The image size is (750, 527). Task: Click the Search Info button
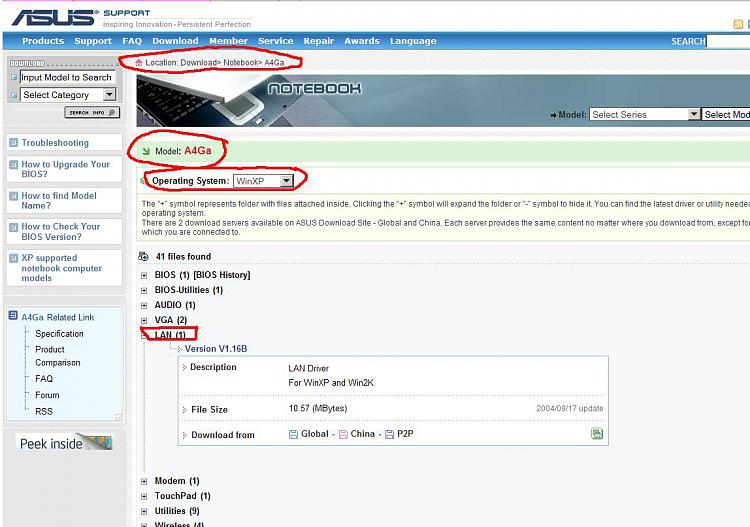point(92,112)
